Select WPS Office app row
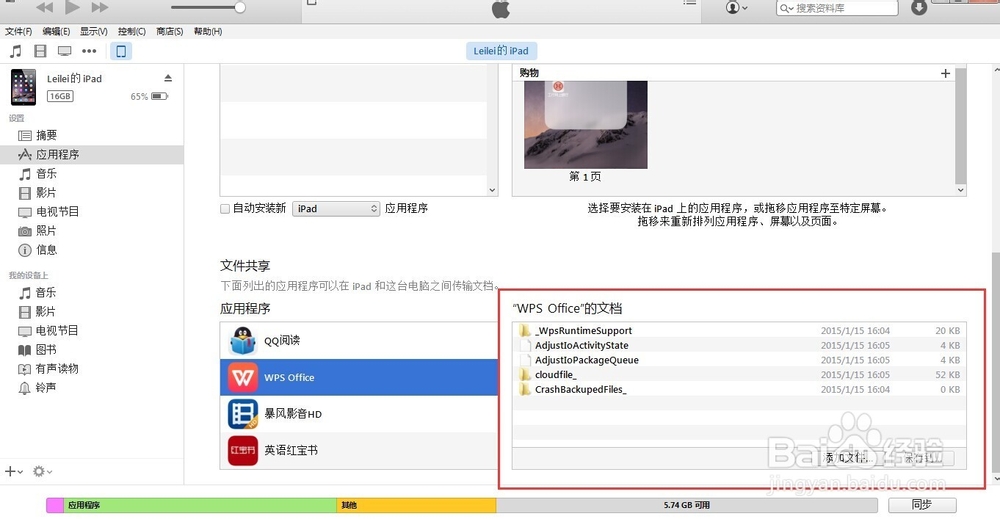Viewport: 1000px width, 519px height. 358,377
